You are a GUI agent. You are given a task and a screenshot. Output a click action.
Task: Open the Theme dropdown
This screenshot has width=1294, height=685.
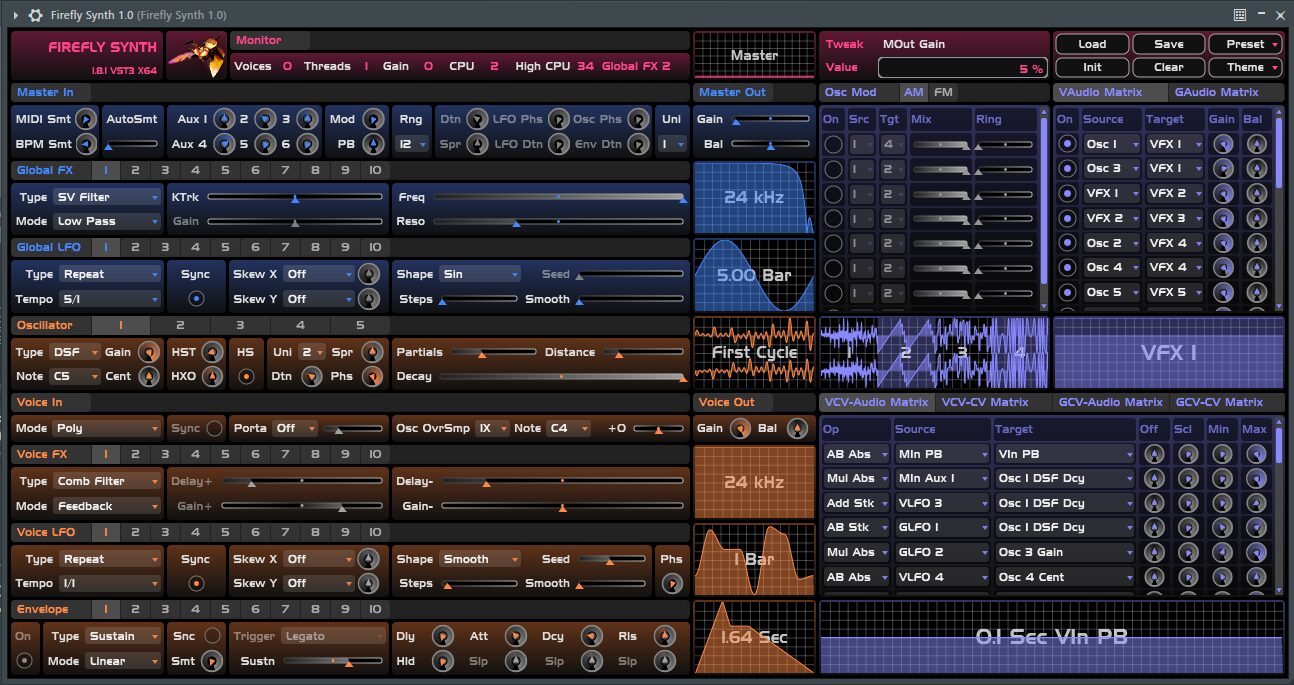[1245, 67]
